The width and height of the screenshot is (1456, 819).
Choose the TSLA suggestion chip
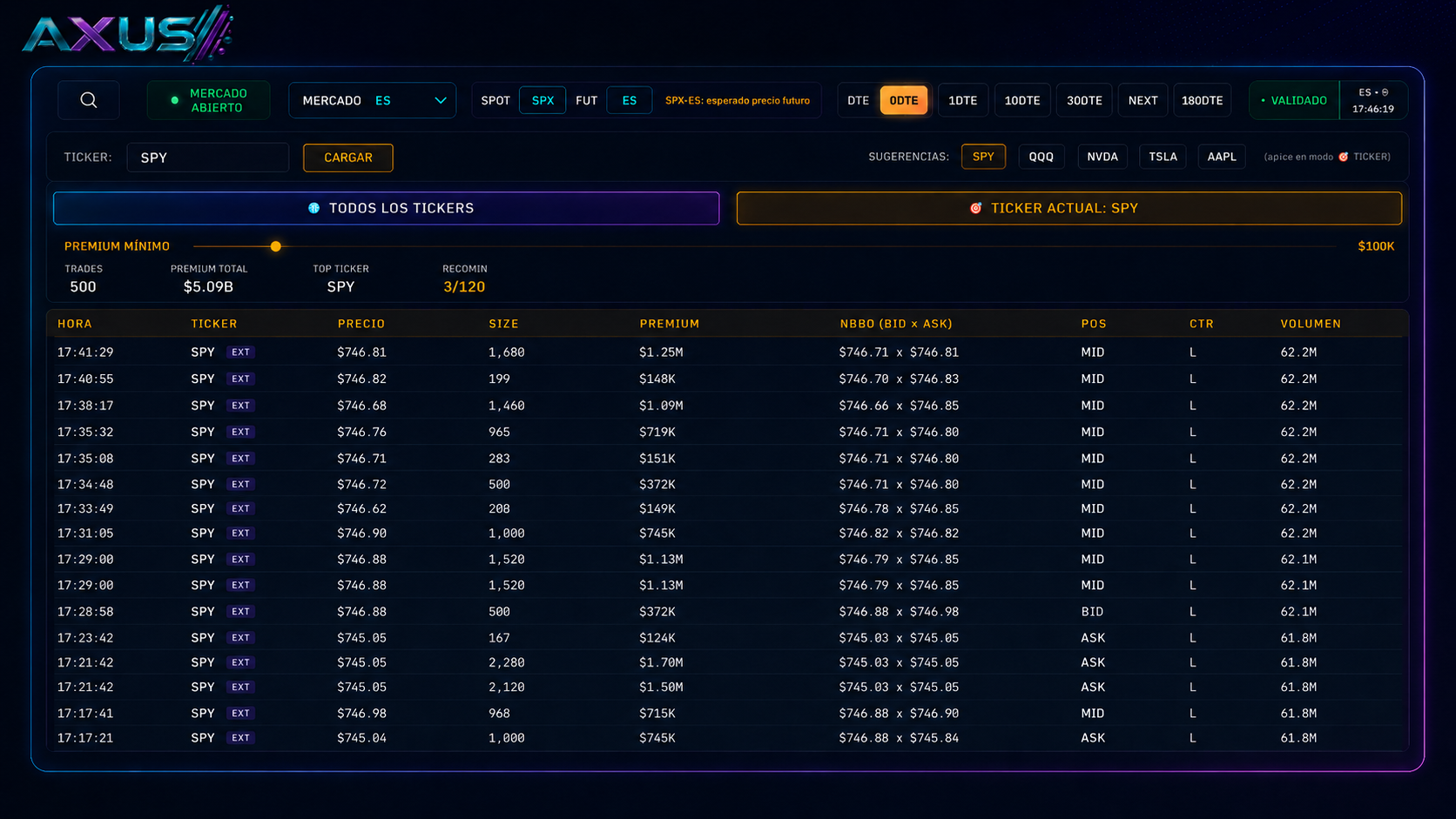[1163, 157]
